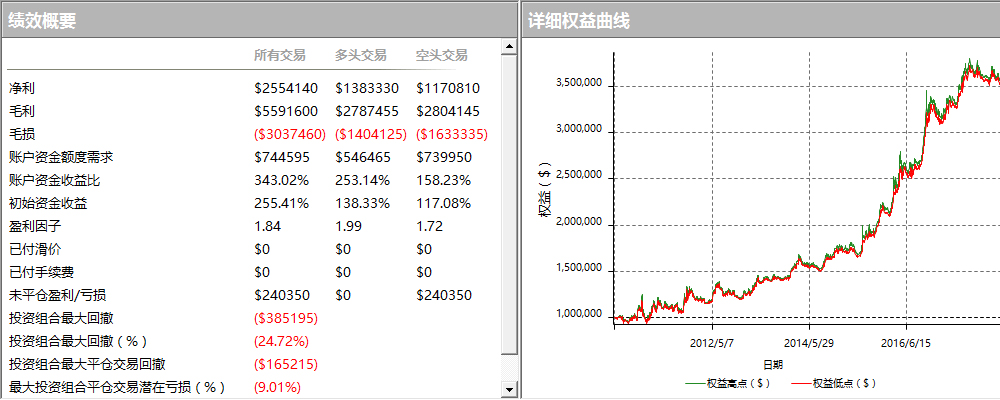Click the scrollbar up arrow in performance summary
Screen dimensions: 1000x400
[510, 47]
